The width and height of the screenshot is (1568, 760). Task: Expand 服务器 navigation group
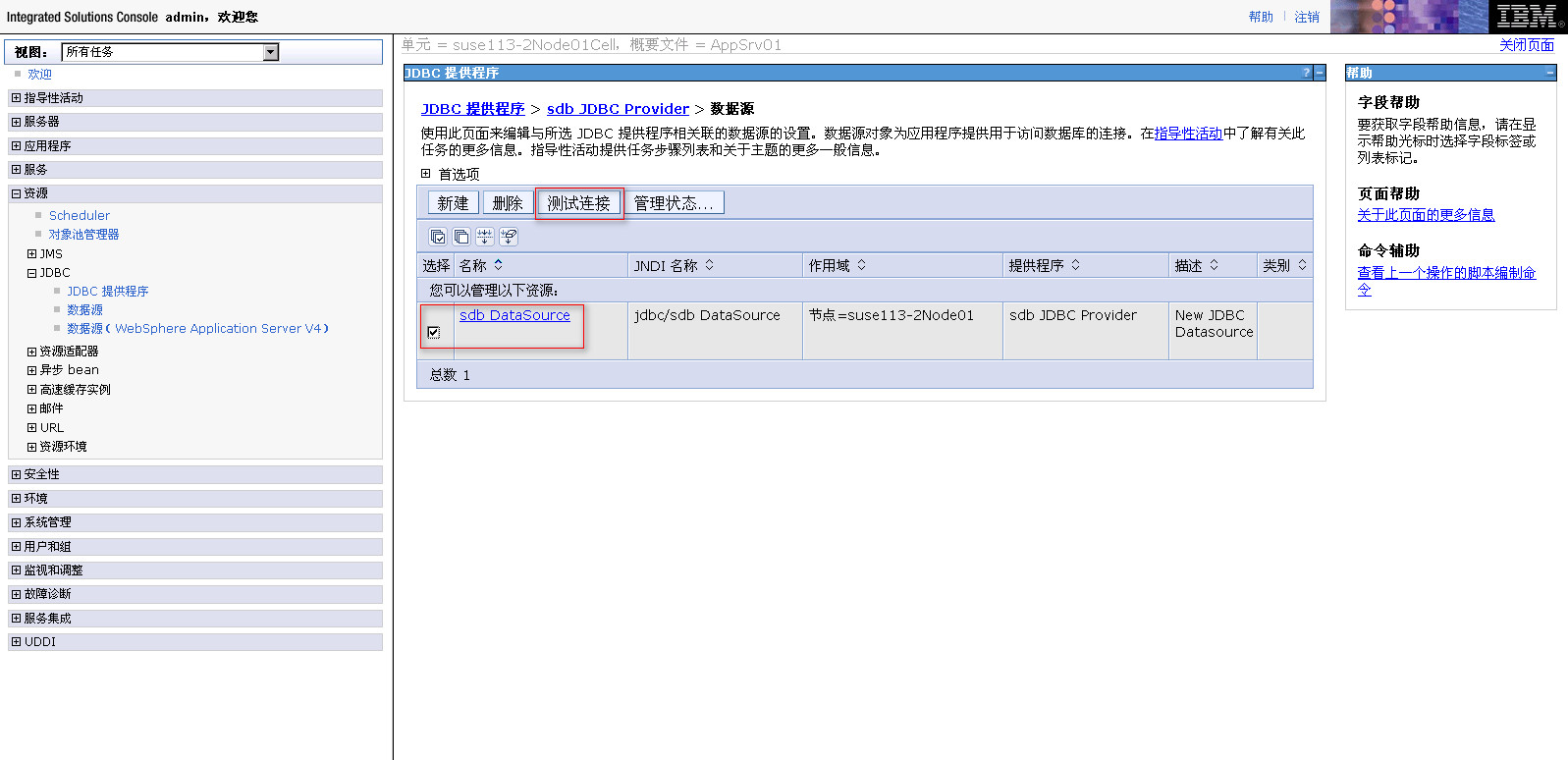(x=16, y=122)
